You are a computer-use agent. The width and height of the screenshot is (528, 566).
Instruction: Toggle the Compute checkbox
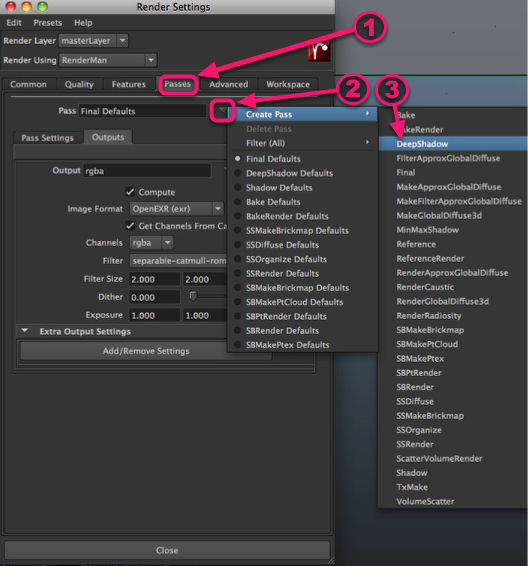coord(130,192)
